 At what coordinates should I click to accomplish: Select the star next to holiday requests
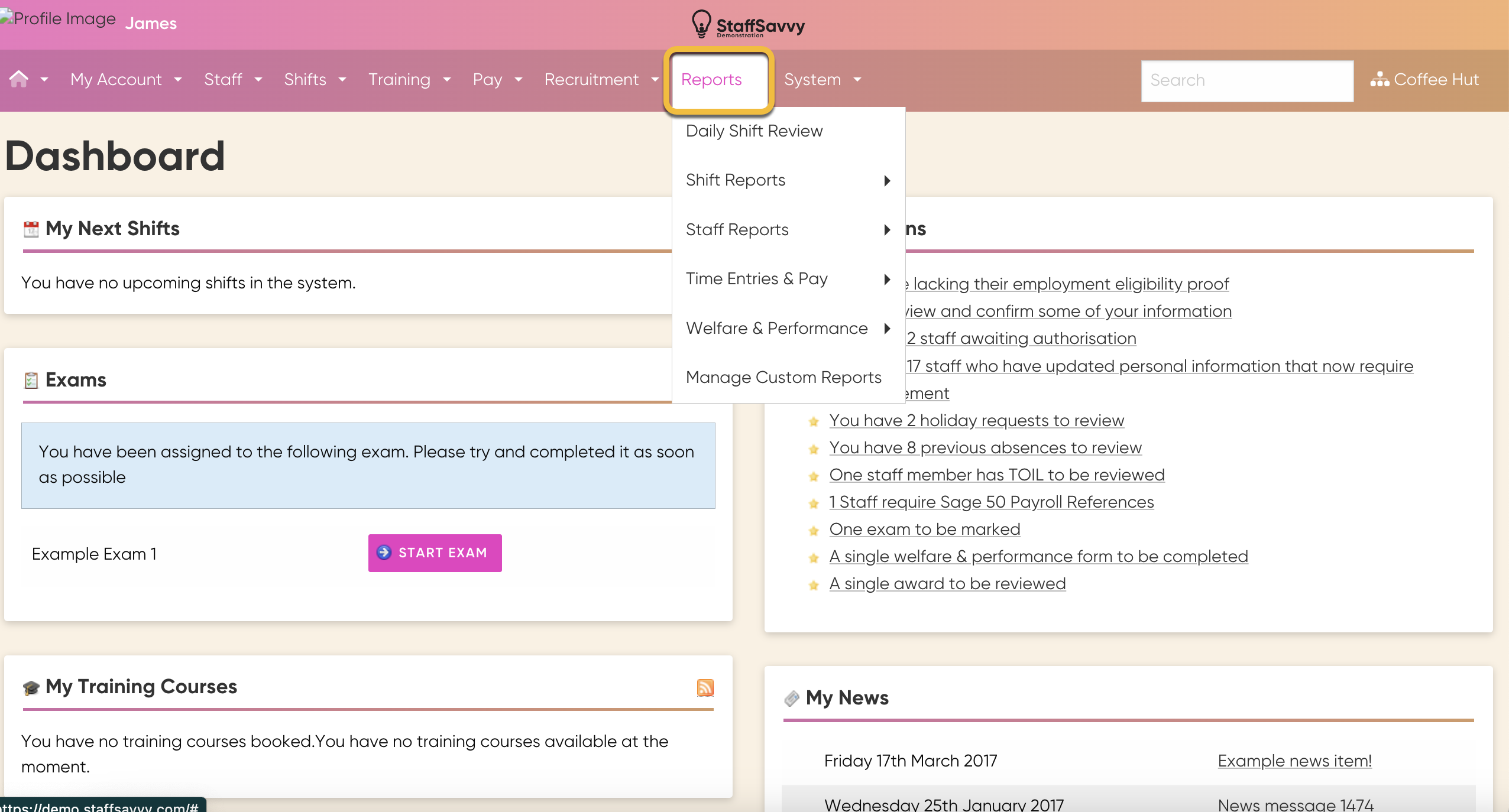(814, 421)
